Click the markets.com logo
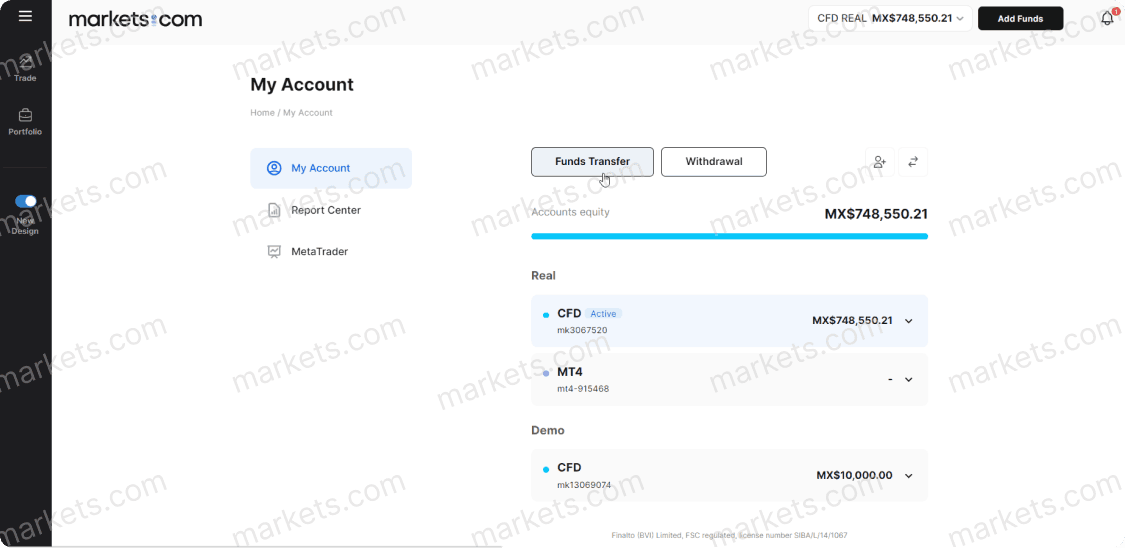1125x548 pixels. (135, 19)
